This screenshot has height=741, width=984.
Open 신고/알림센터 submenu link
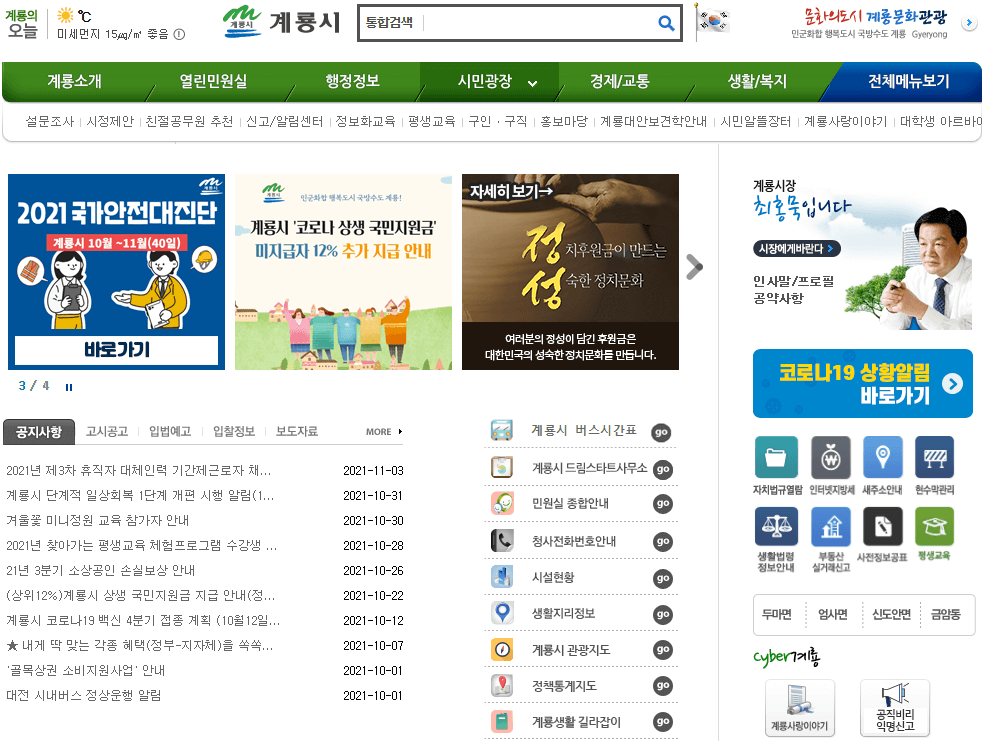pyautogui.click(x=284, y=121)
